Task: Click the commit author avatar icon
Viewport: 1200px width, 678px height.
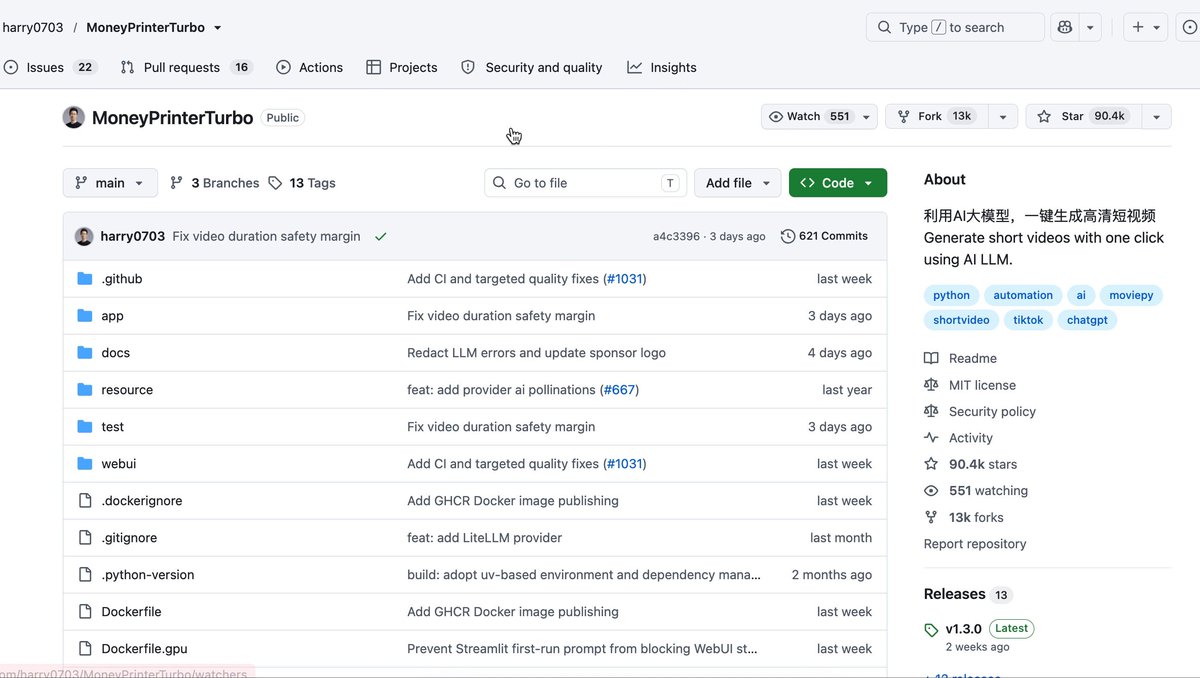Action: (84, 236)
